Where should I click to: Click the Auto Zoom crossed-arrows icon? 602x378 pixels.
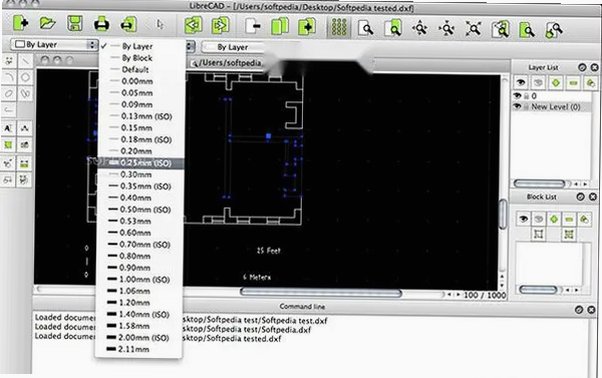473,29
